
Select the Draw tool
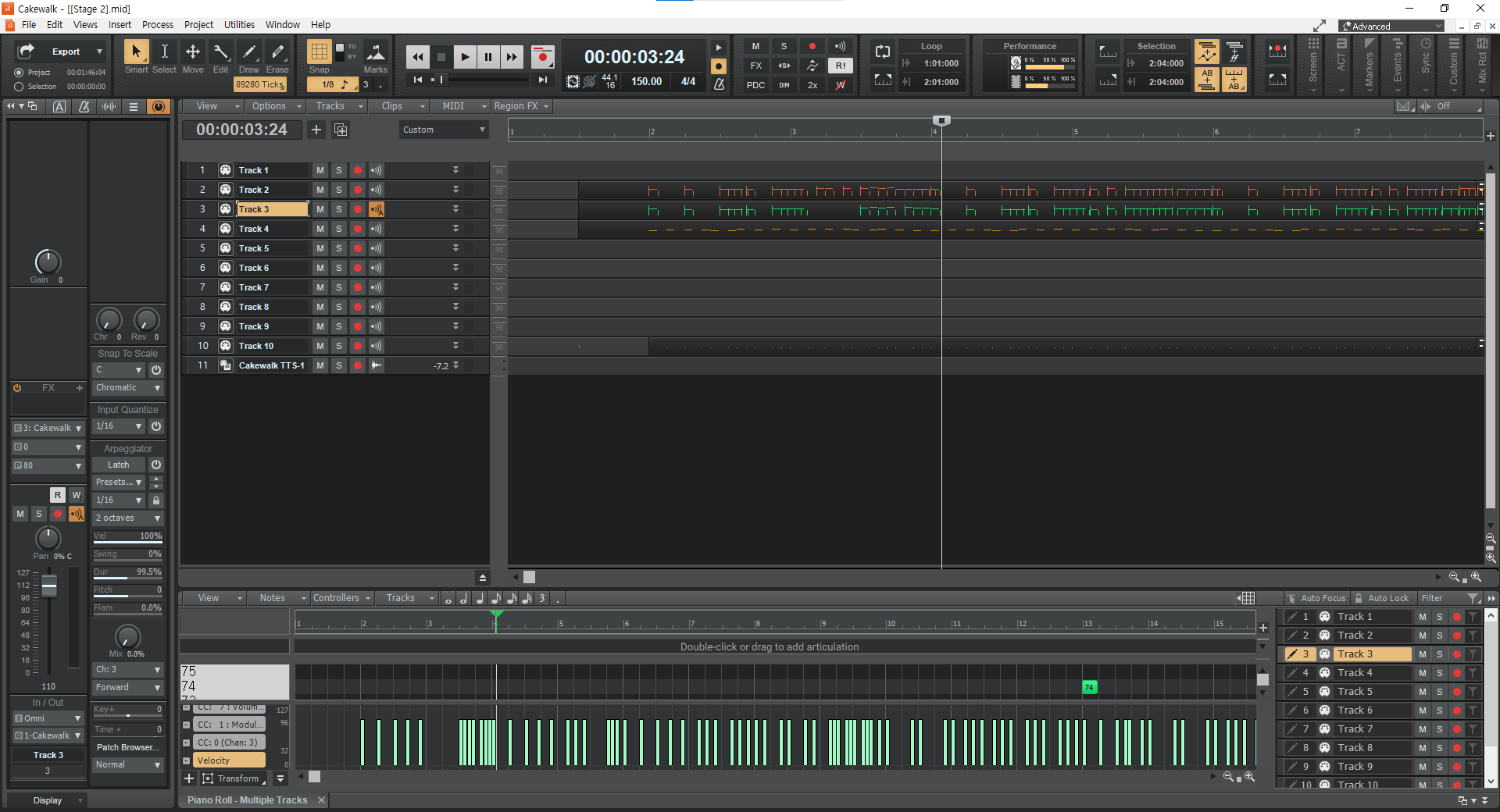249,52
